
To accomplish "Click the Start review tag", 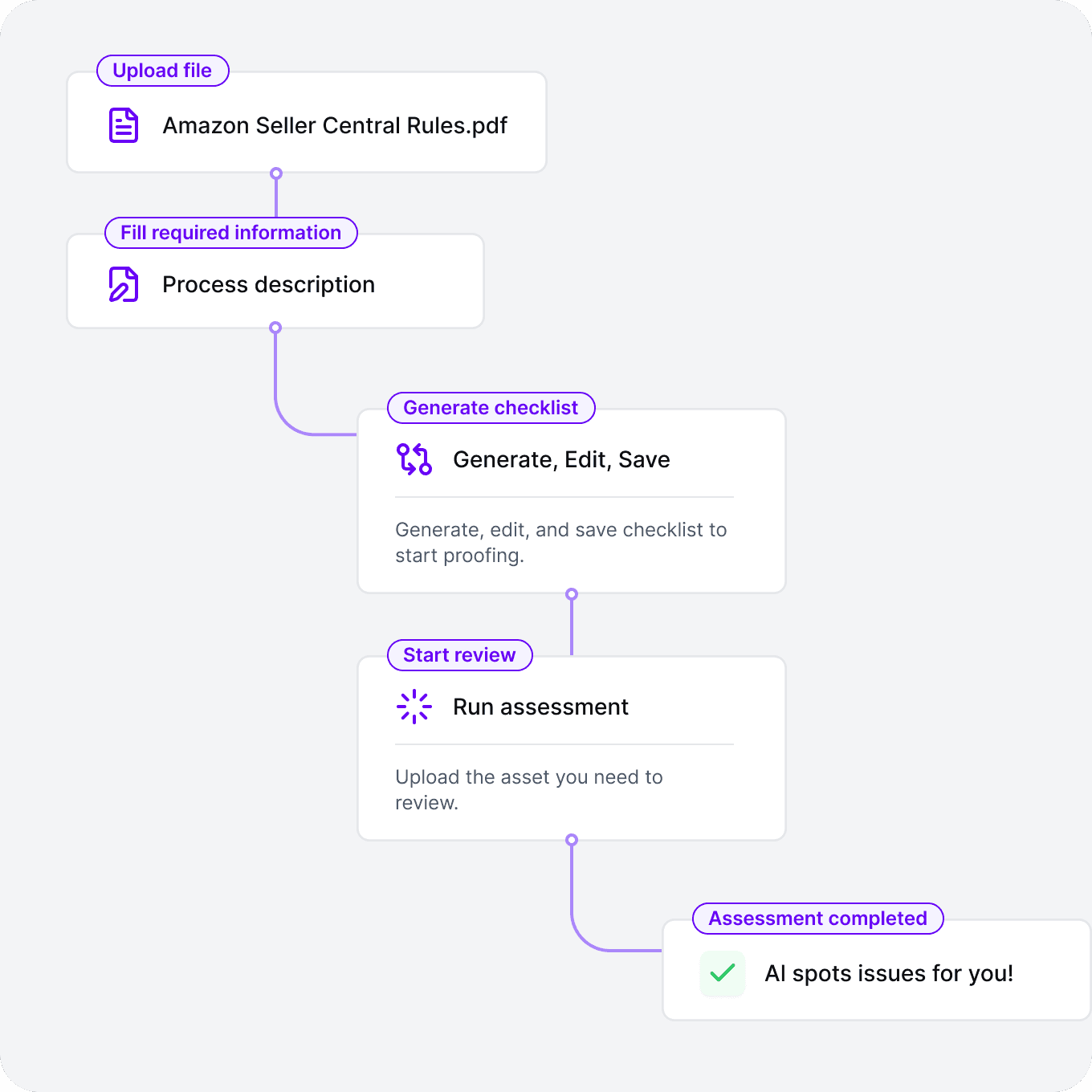I will pyautogui.click(x=459, y=655).
